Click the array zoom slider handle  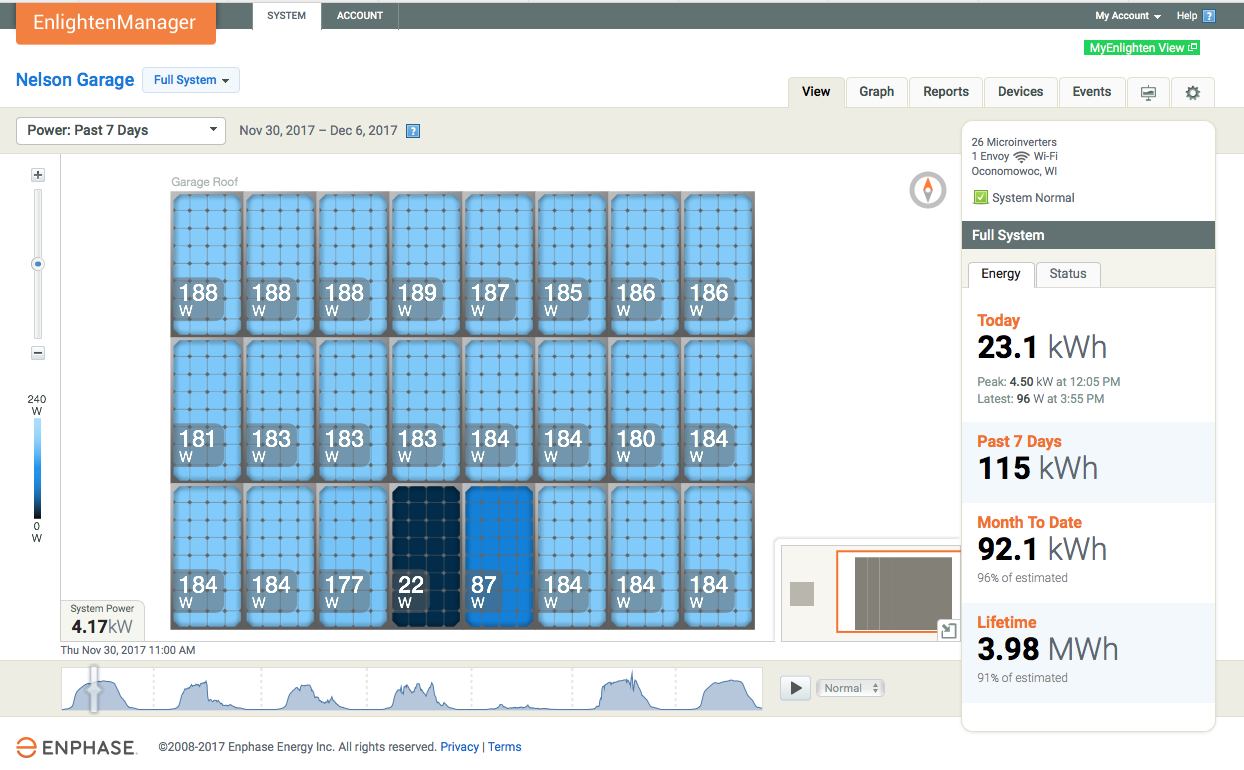click(38, 264)
